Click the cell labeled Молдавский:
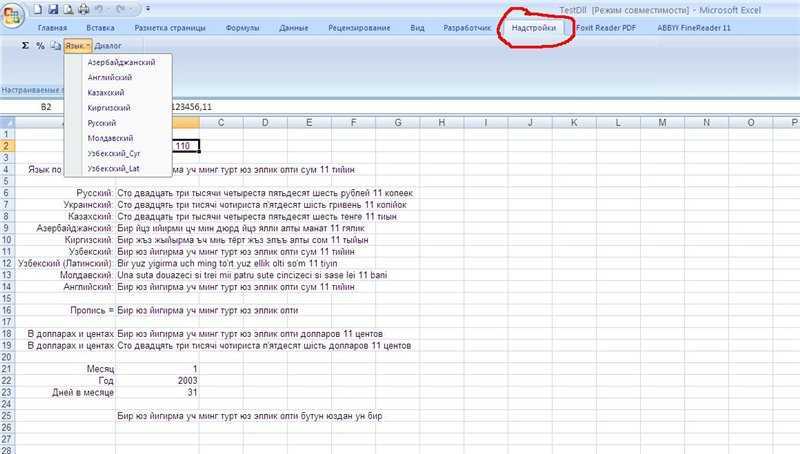Image resolution: width=800 pixels, height=454 pixels. (87, 275)
